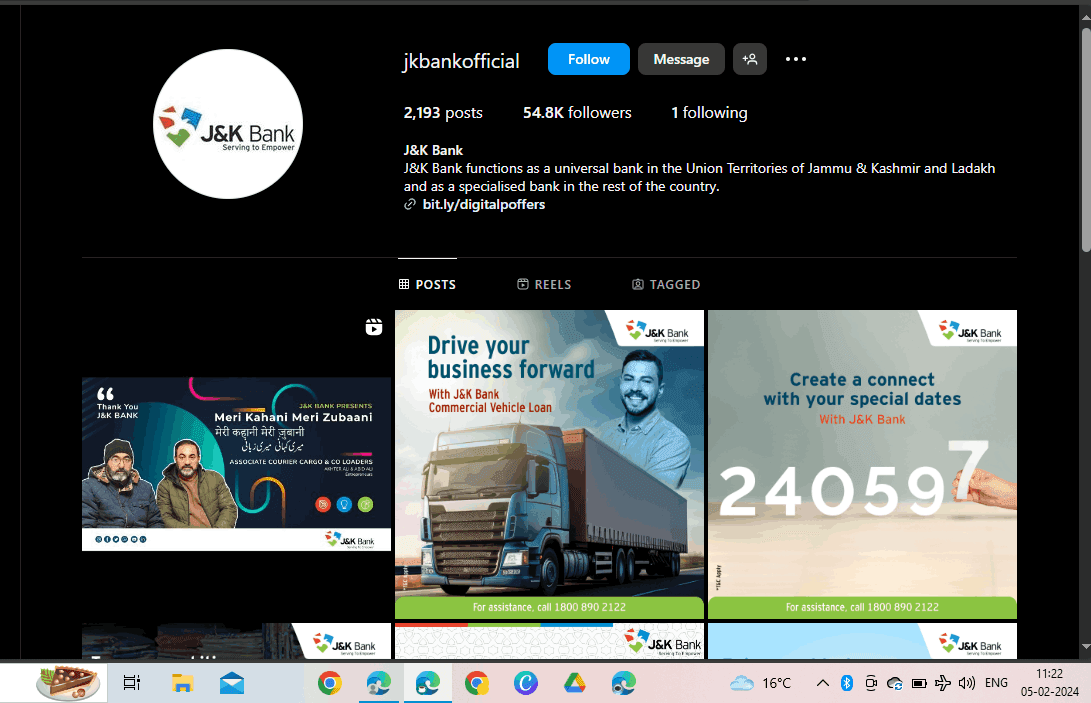
Task: Click the J&K Bank profile name
Action: (433, 150)
